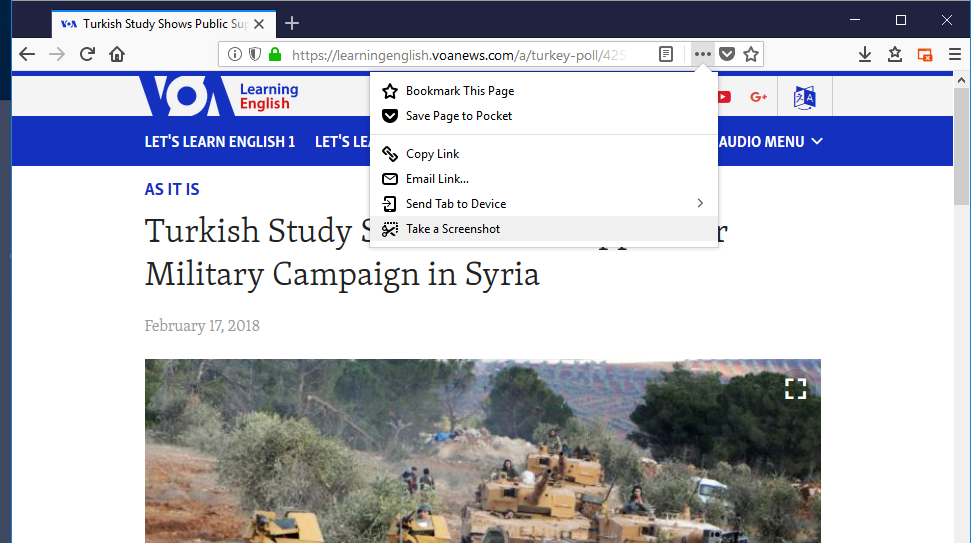Click the URL address field
This screenshot has height=543, width=971.
click(x=460, y=54)
